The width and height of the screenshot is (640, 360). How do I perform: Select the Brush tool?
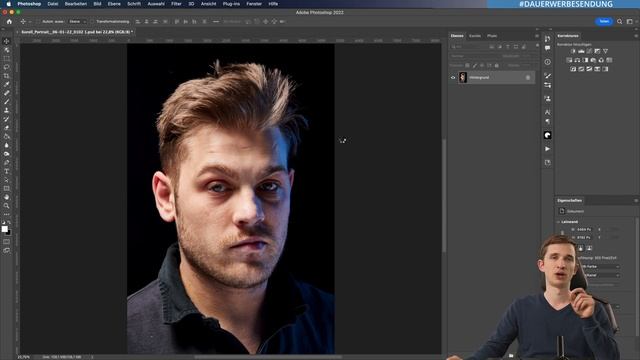click(7, 102)
